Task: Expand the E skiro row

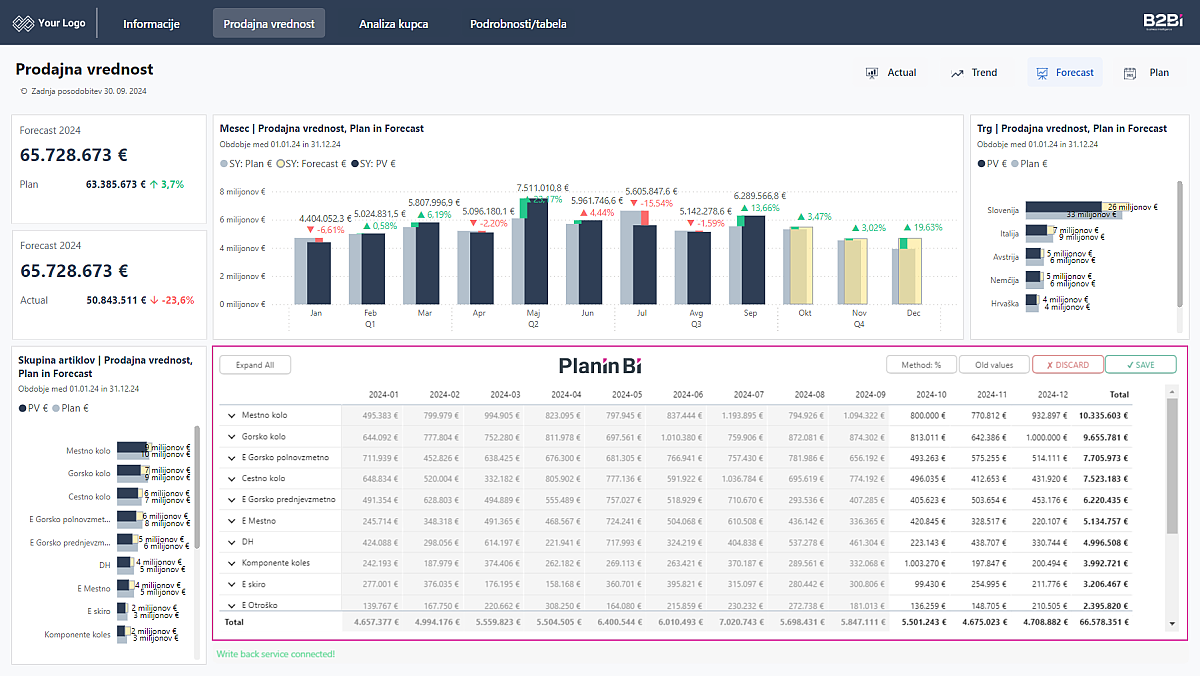Action: (232, 584)
